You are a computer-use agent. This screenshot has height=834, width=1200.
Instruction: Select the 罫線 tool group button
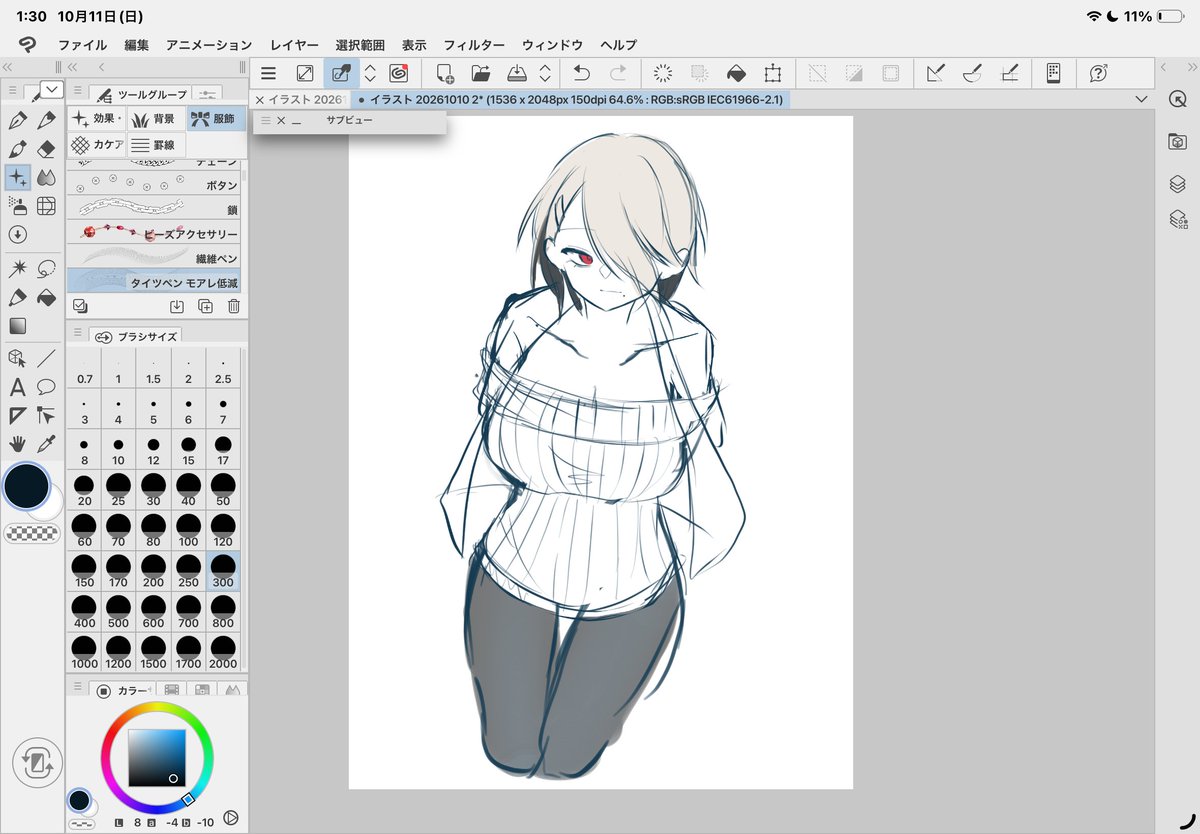pyautogui.click(x=157, y=145)
